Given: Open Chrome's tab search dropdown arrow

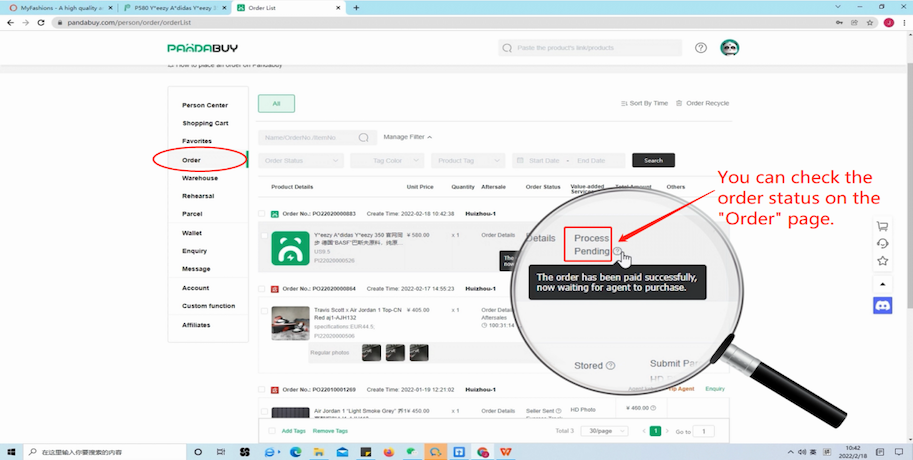Looking at the screenshot, I should [838, 7].
